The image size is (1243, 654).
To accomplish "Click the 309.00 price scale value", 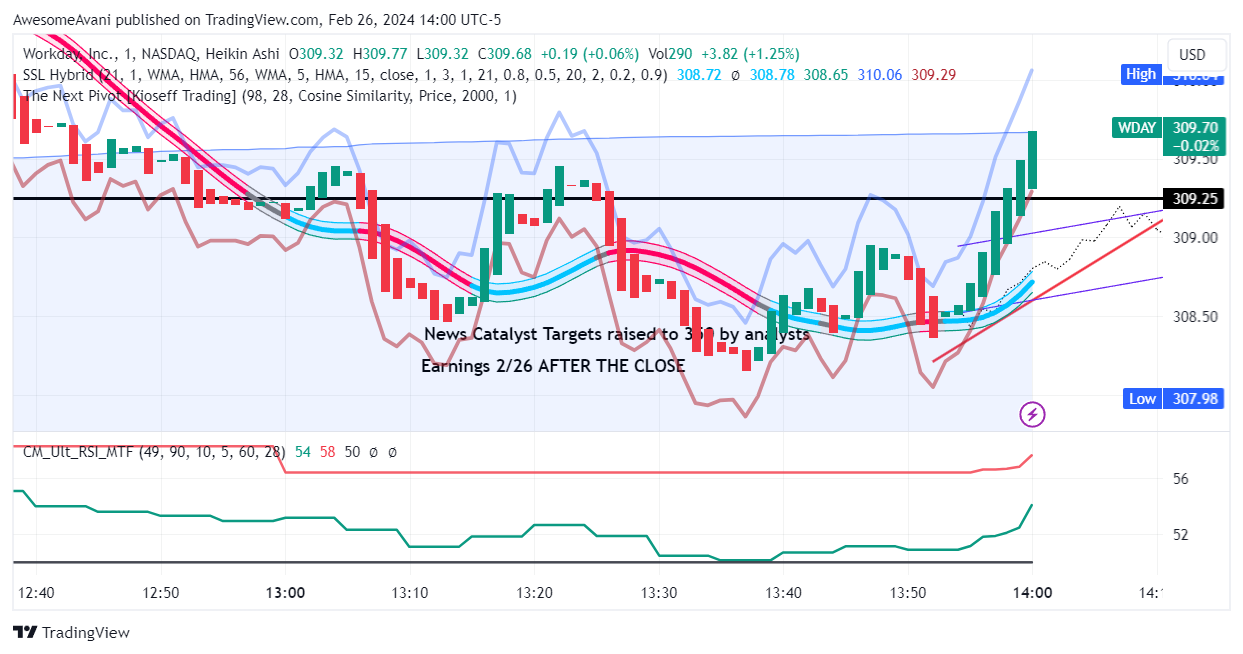I will point(1195,238).
